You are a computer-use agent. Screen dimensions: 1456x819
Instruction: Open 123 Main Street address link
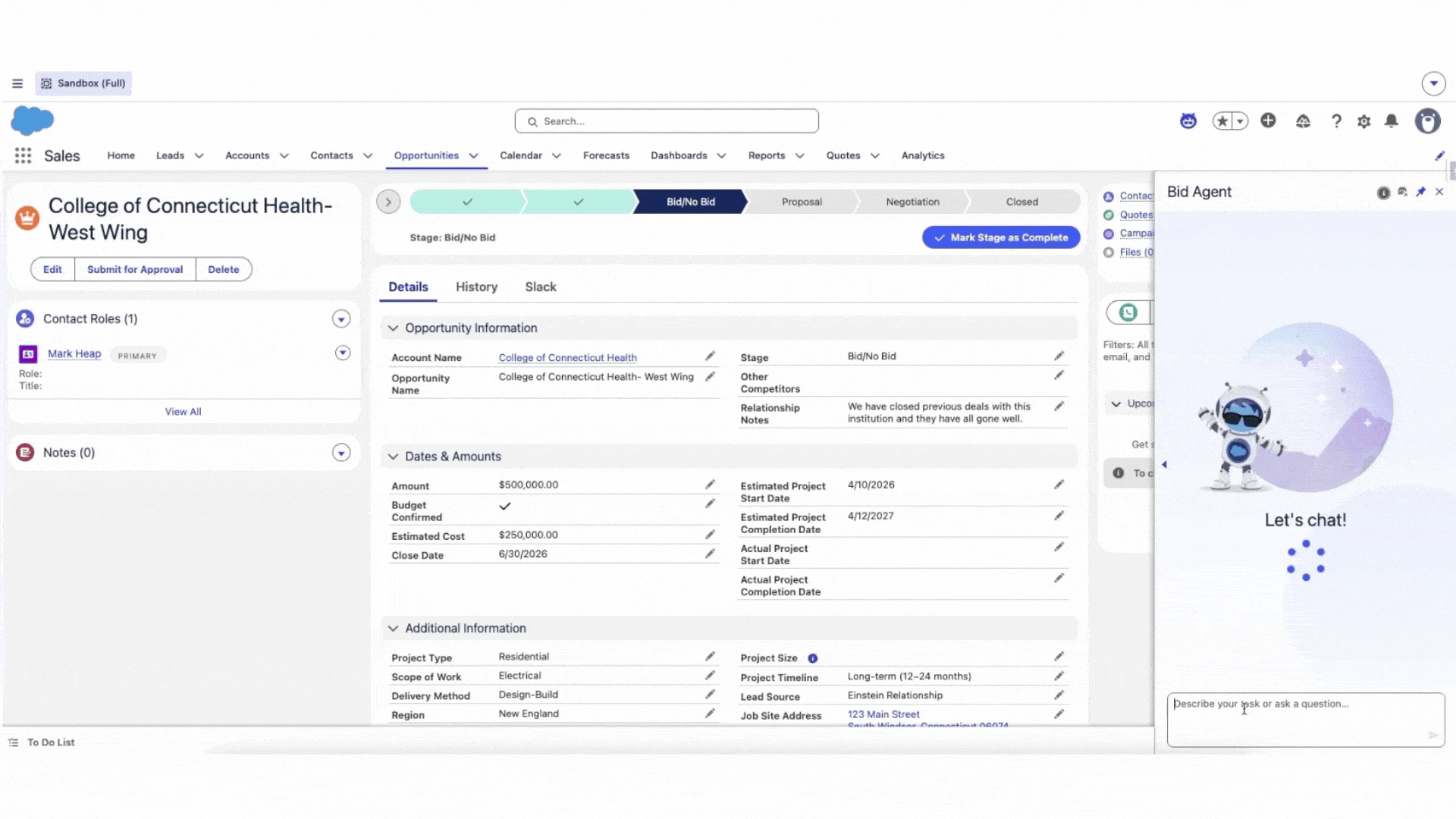883,714
